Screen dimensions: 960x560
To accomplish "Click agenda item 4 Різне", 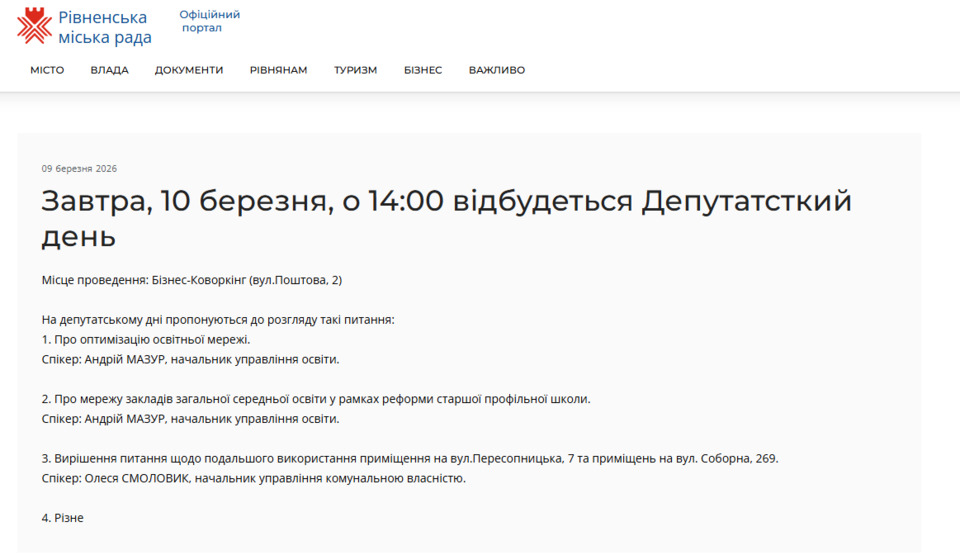I will [63, 518].
